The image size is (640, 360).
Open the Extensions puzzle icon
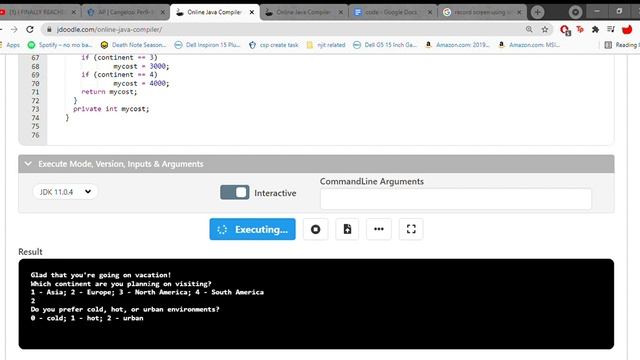(x=596, y=29)
